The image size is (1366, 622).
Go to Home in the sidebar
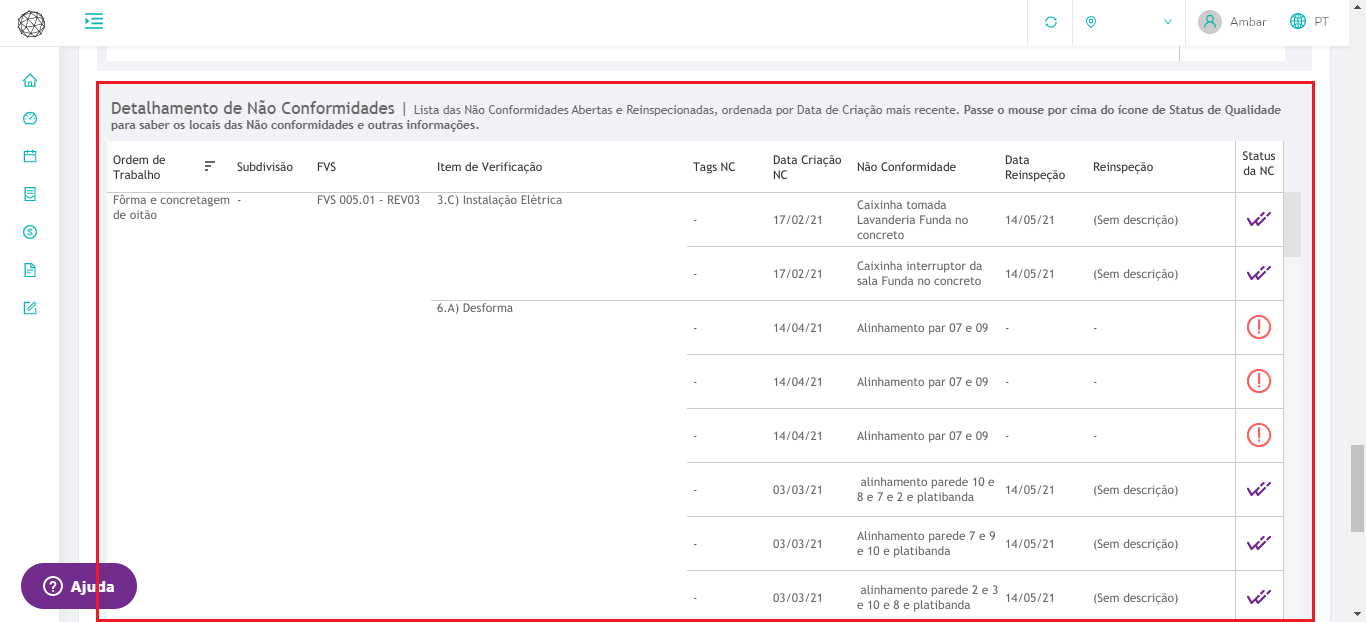point(30,80)
